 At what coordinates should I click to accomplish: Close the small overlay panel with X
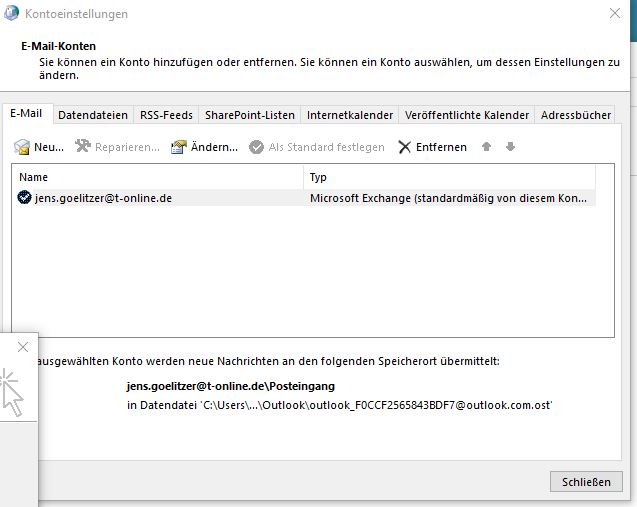click(x=23, y=347)
